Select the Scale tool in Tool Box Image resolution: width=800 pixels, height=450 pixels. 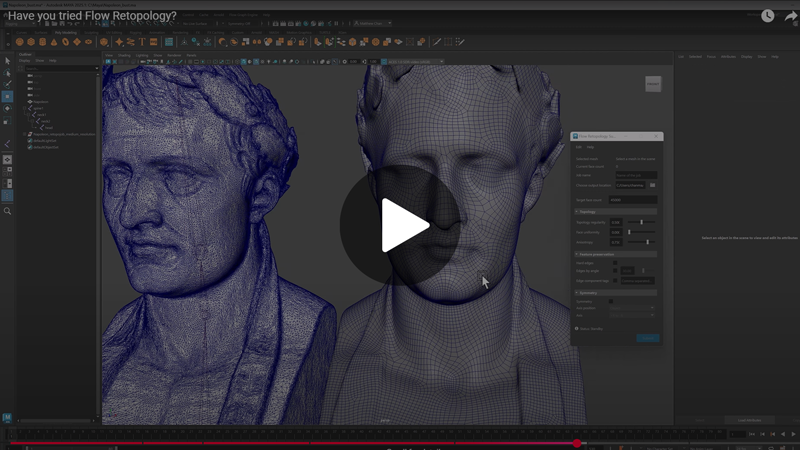tap(7, 121)
